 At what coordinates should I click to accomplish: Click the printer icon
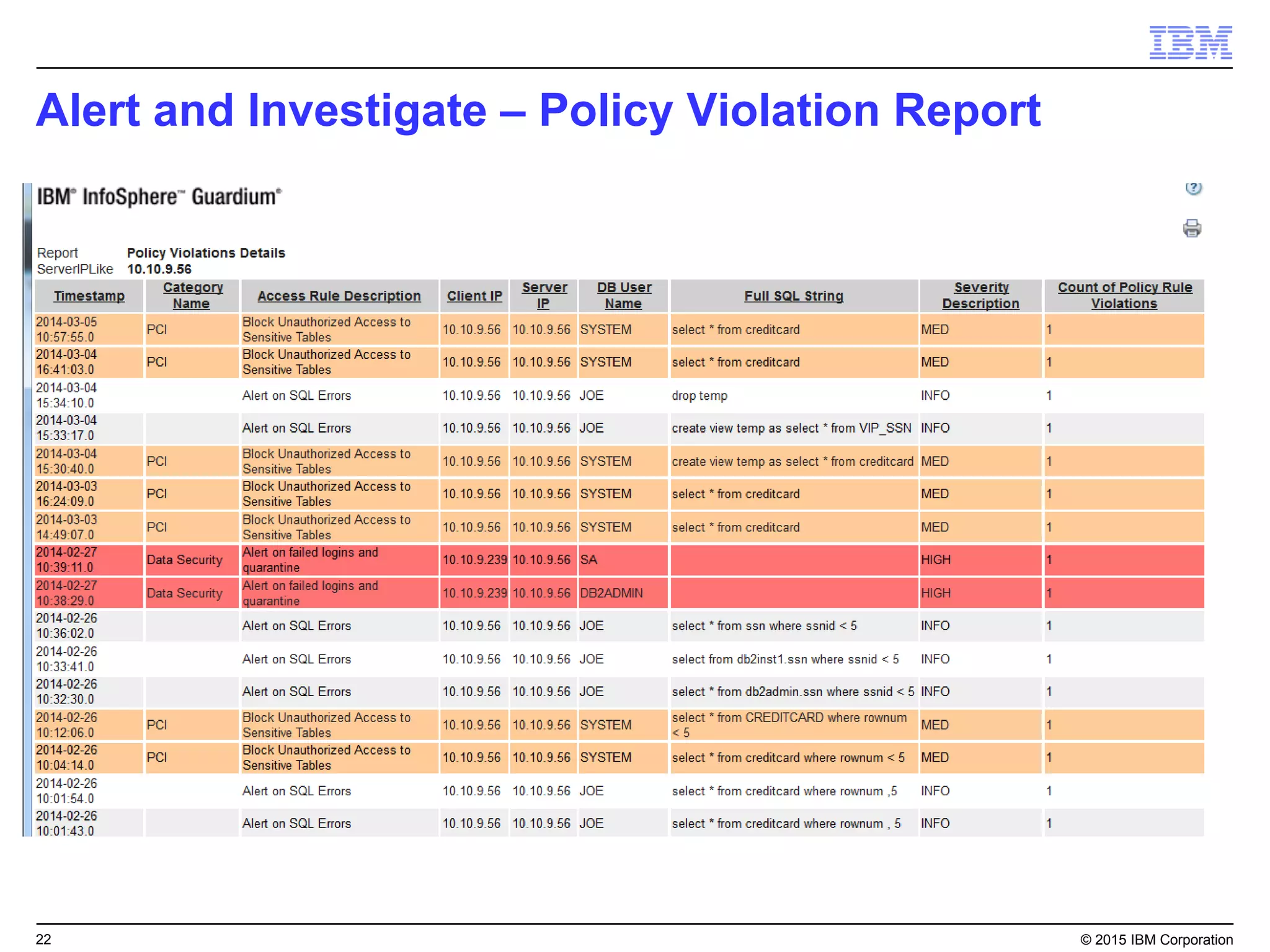click(x=1191, y=228)
